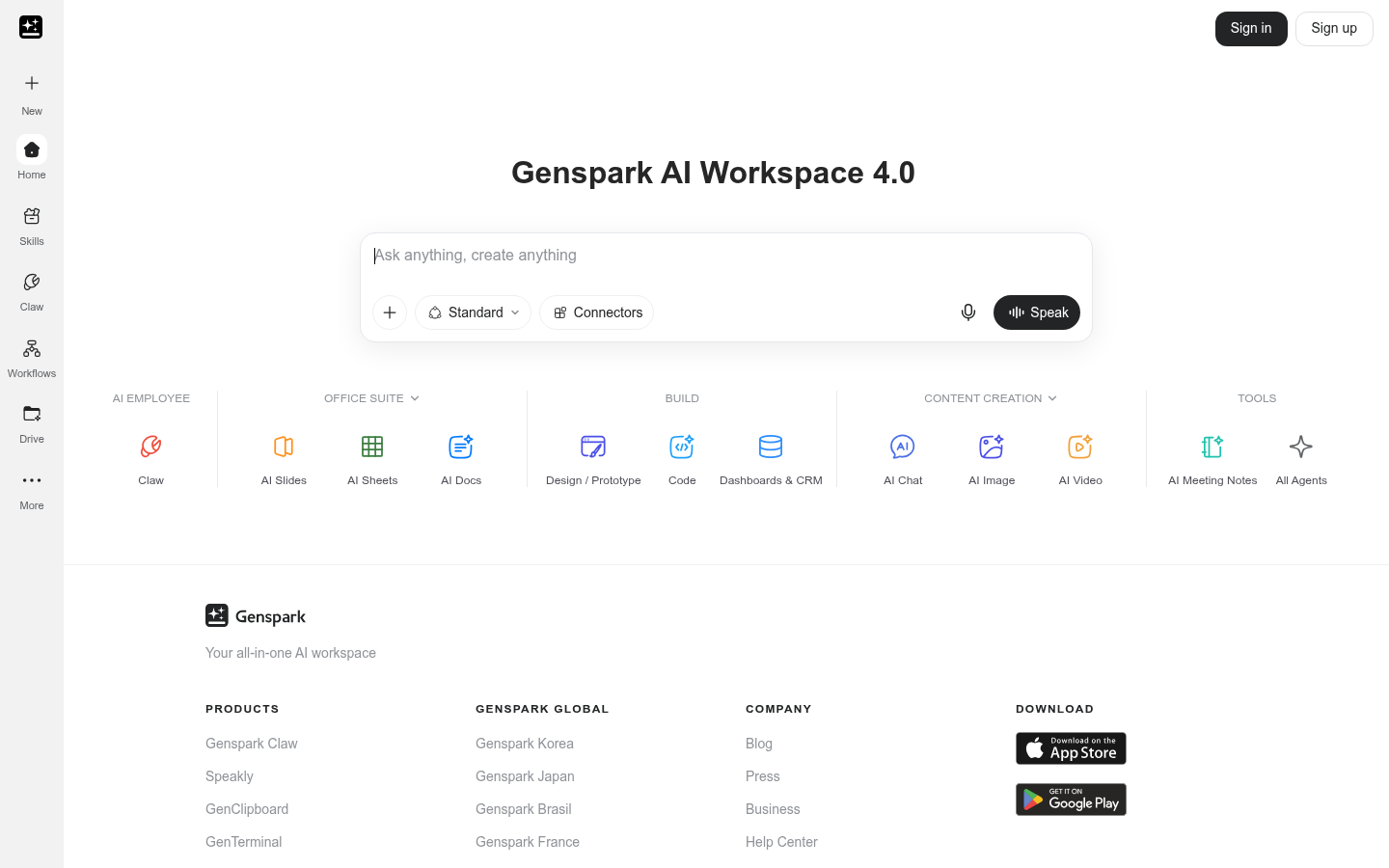Open the More menu in the sidebar
This screenshot has height=868, width=1389.
click(x=32, y=490)
